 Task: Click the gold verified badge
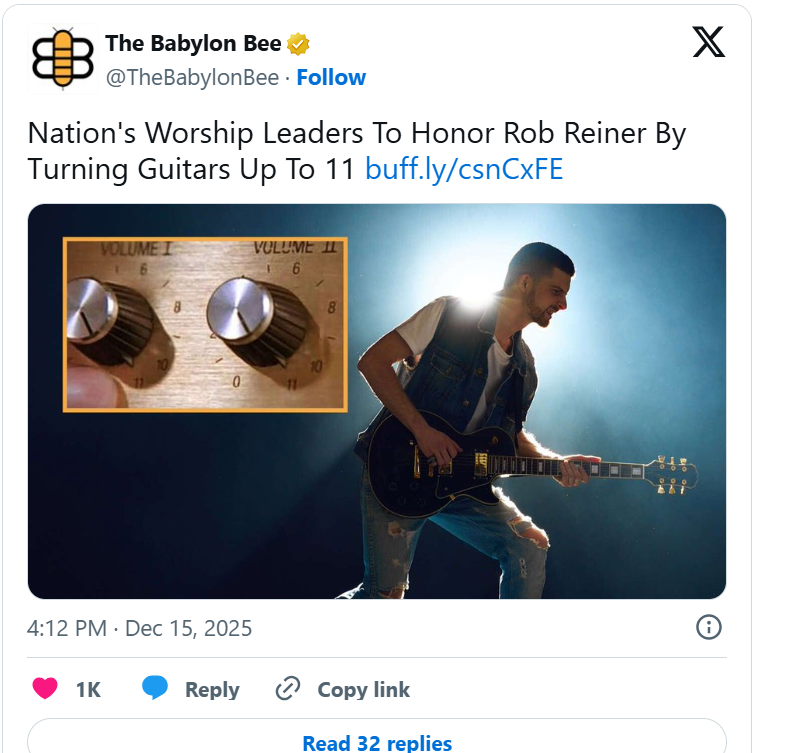click(x=298, y=44)
